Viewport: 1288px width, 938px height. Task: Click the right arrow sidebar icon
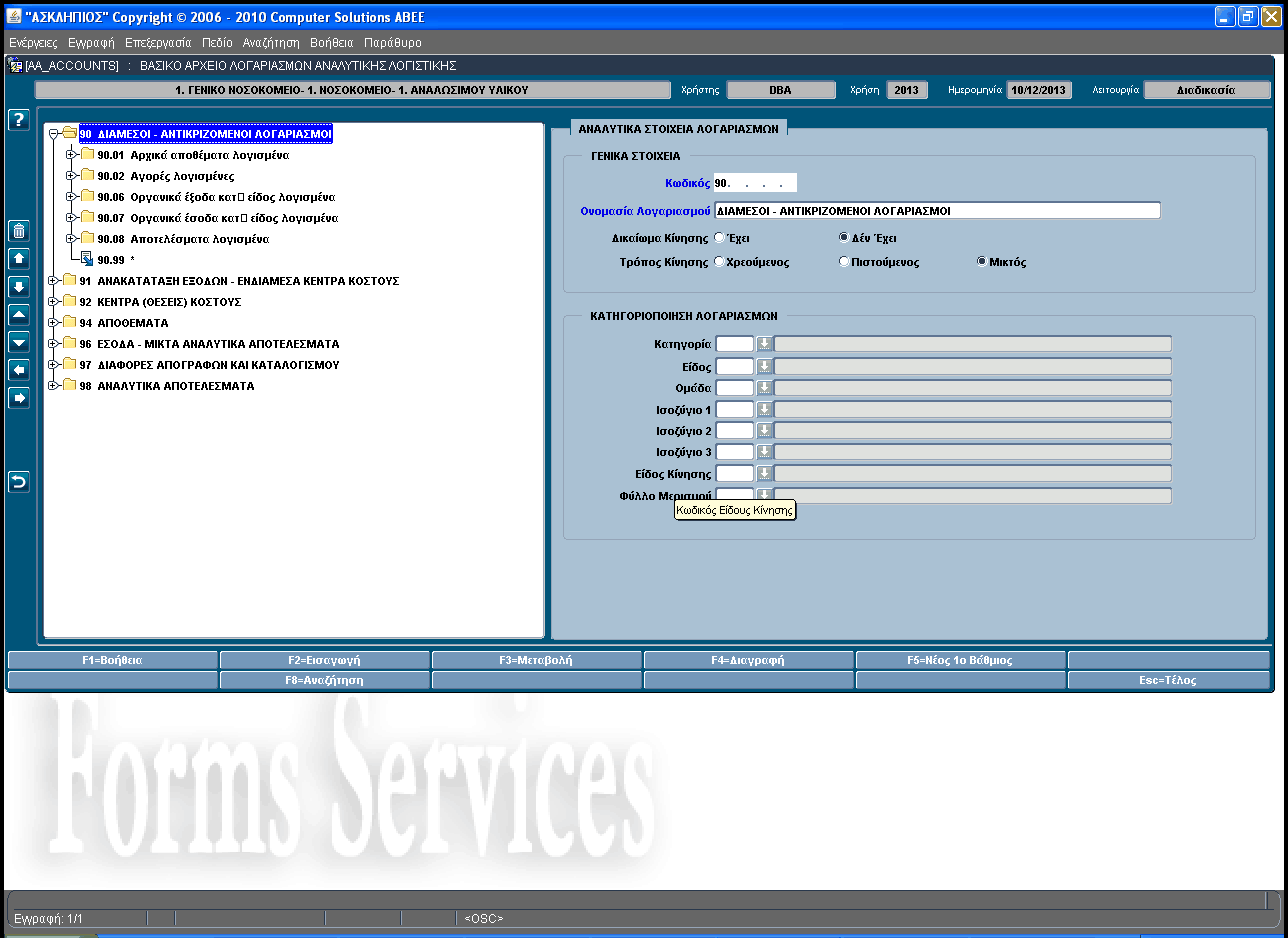click(x=18, y=398)
